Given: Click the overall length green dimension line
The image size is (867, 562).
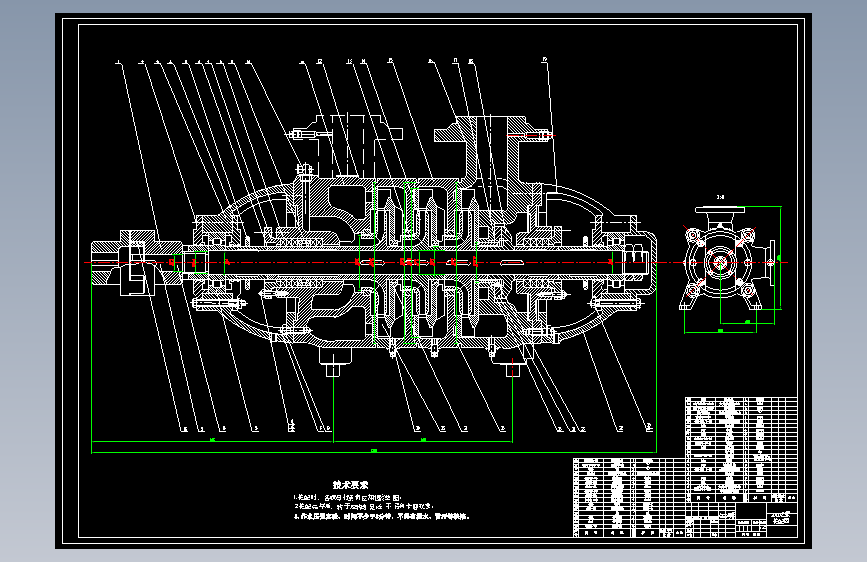Looking at the screenshot, I should click(x=374, y=452).
